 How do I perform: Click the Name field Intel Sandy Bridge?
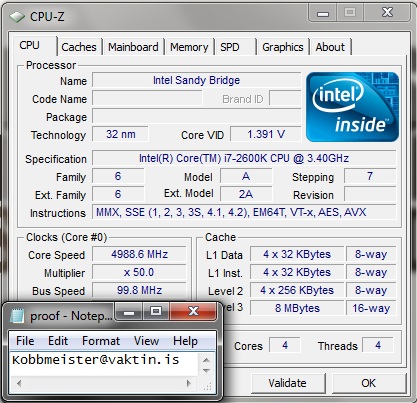pos(197,80)
